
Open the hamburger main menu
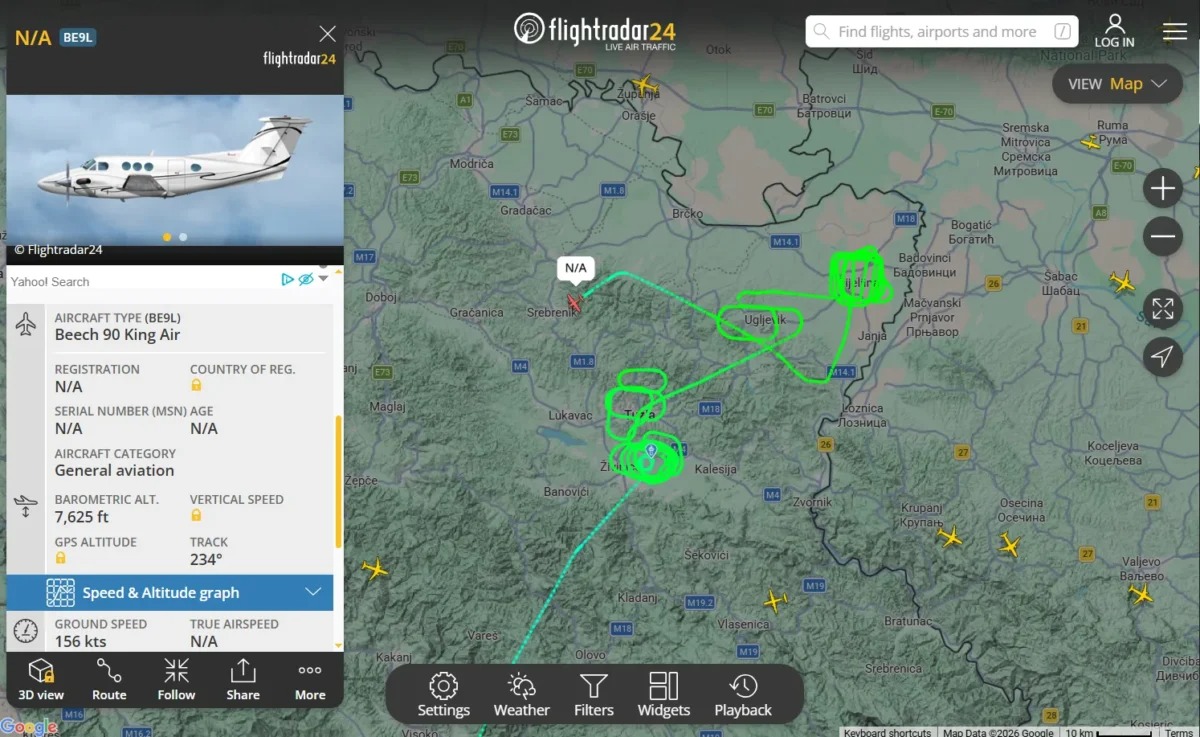(x=1175, y=31)
